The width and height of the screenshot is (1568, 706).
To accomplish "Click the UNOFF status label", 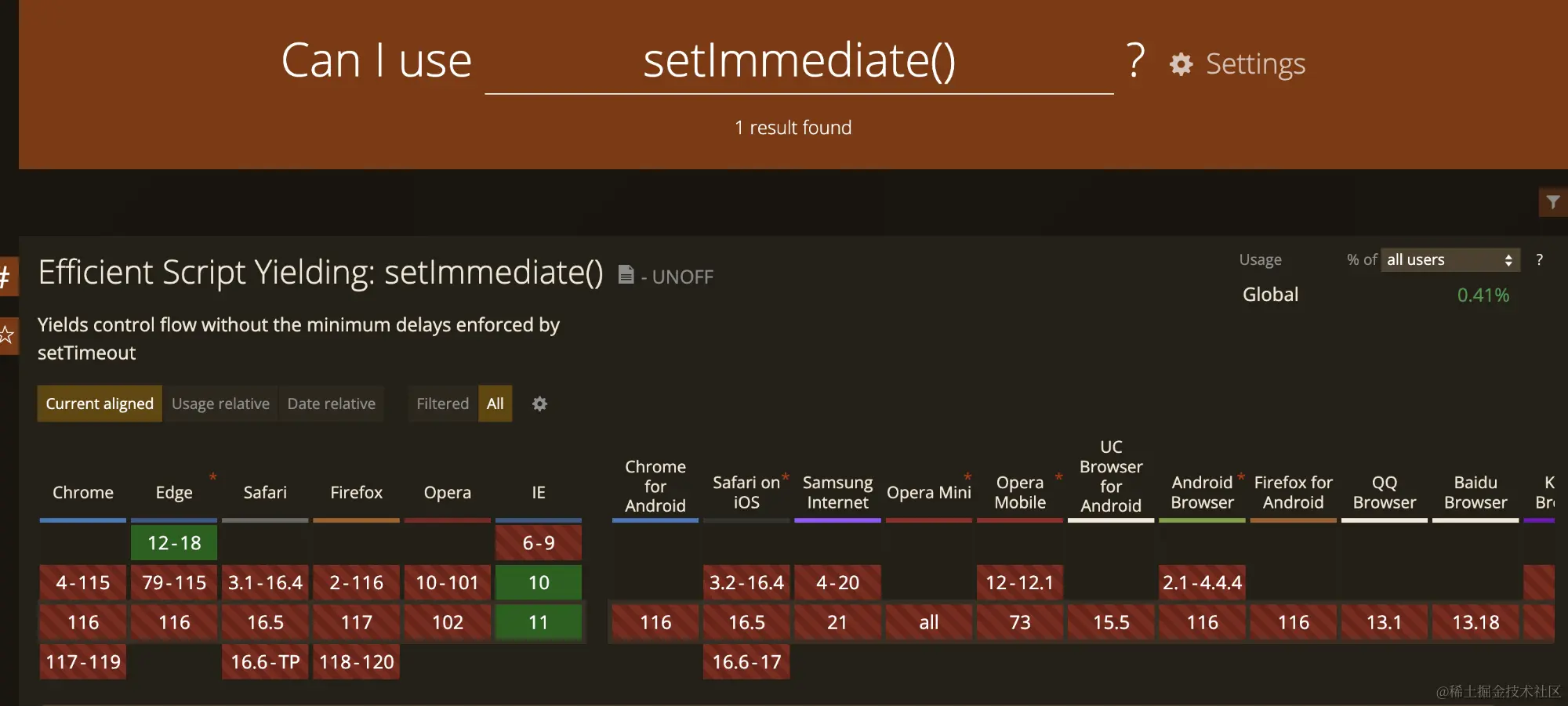I will pyautogui.click(x=682, y=277).
